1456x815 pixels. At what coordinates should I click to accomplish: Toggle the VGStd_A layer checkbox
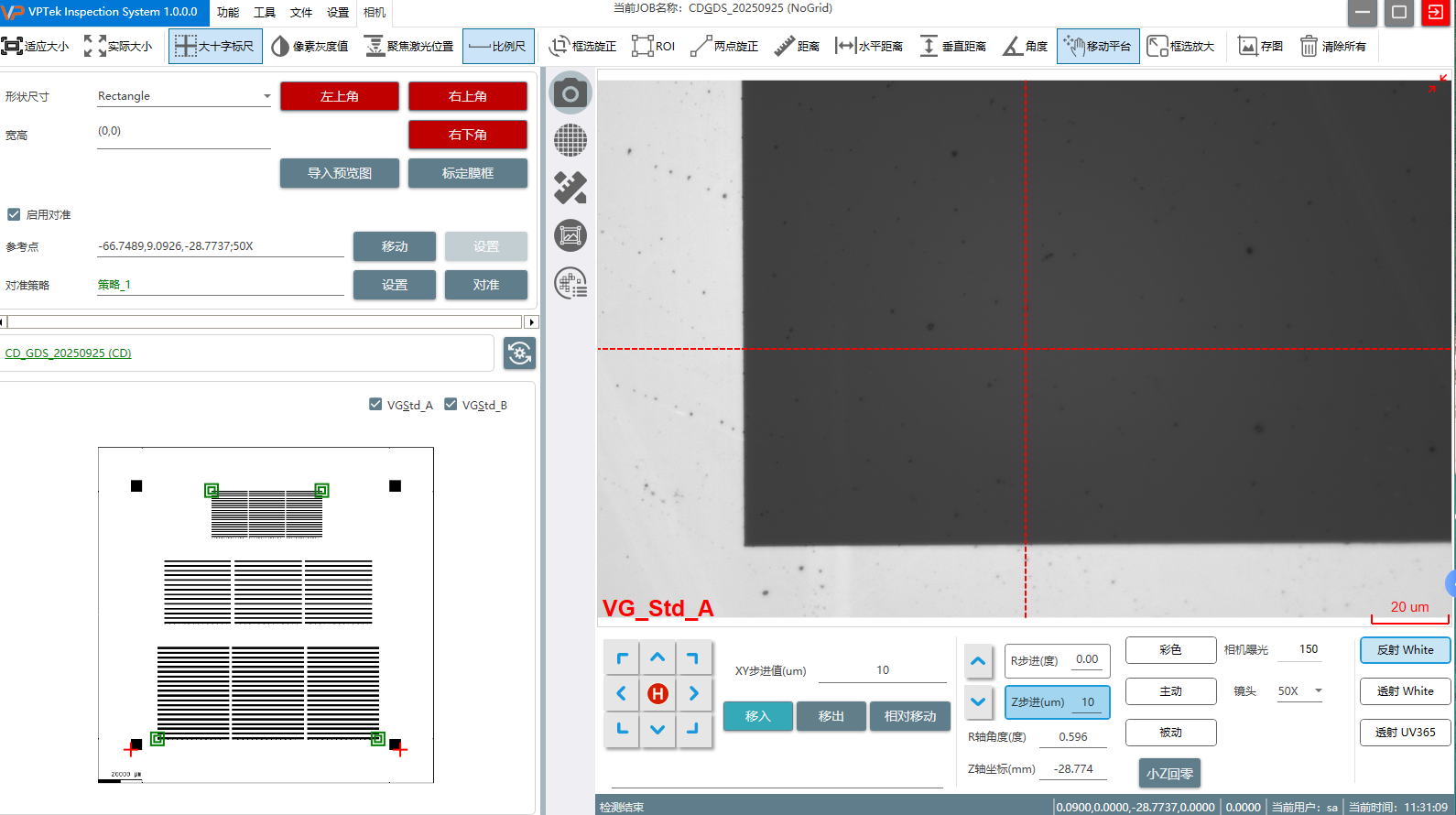point(375,404)
